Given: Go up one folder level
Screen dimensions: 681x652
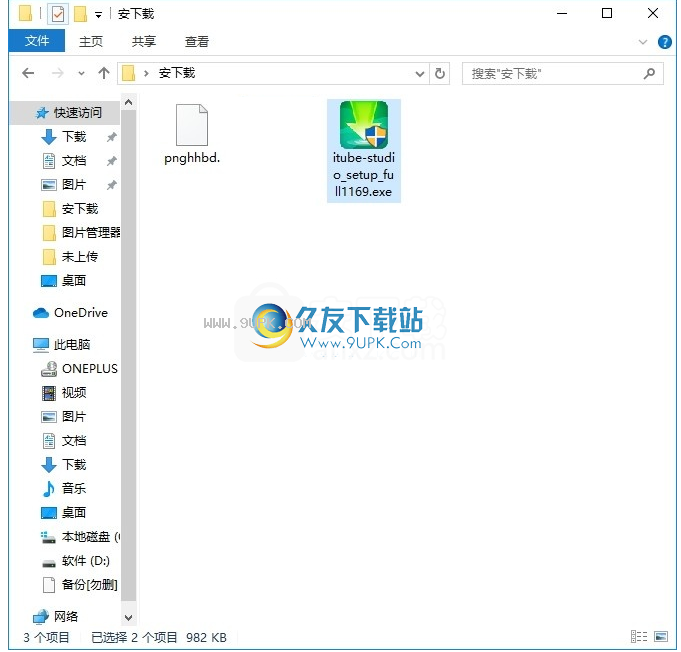Looking at the screenshot, I should point(104,73).
